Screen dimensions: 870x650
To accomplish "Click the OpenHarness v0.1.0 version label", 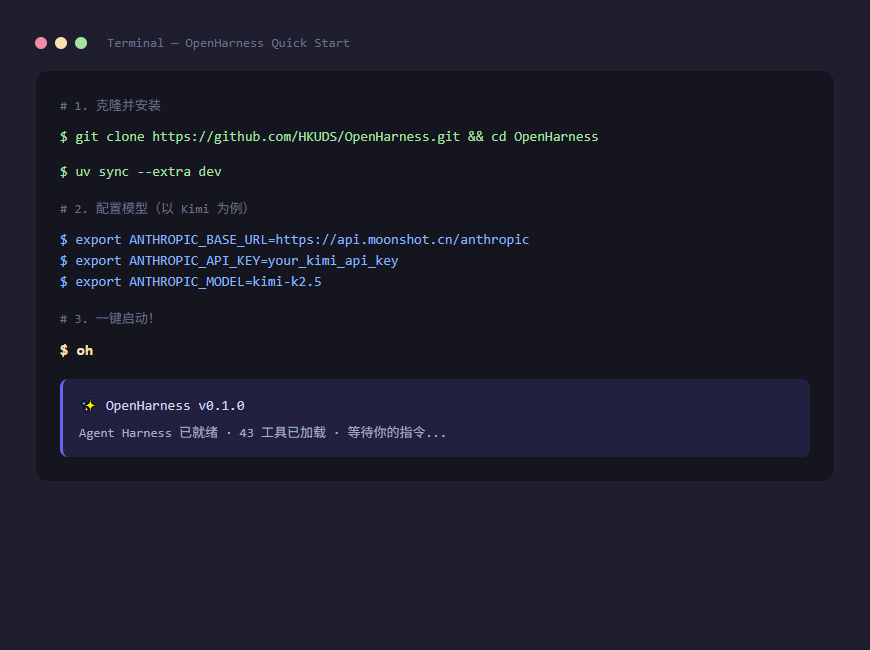I will point(176,405).
